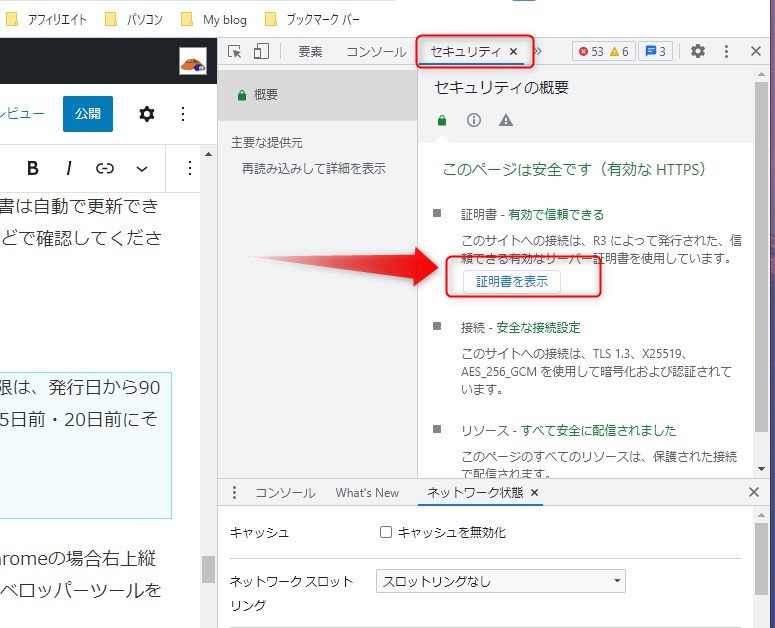The image size is (775, 628).
Task: Click security panel scrollbar down arrow
Action: pos(761,469)
